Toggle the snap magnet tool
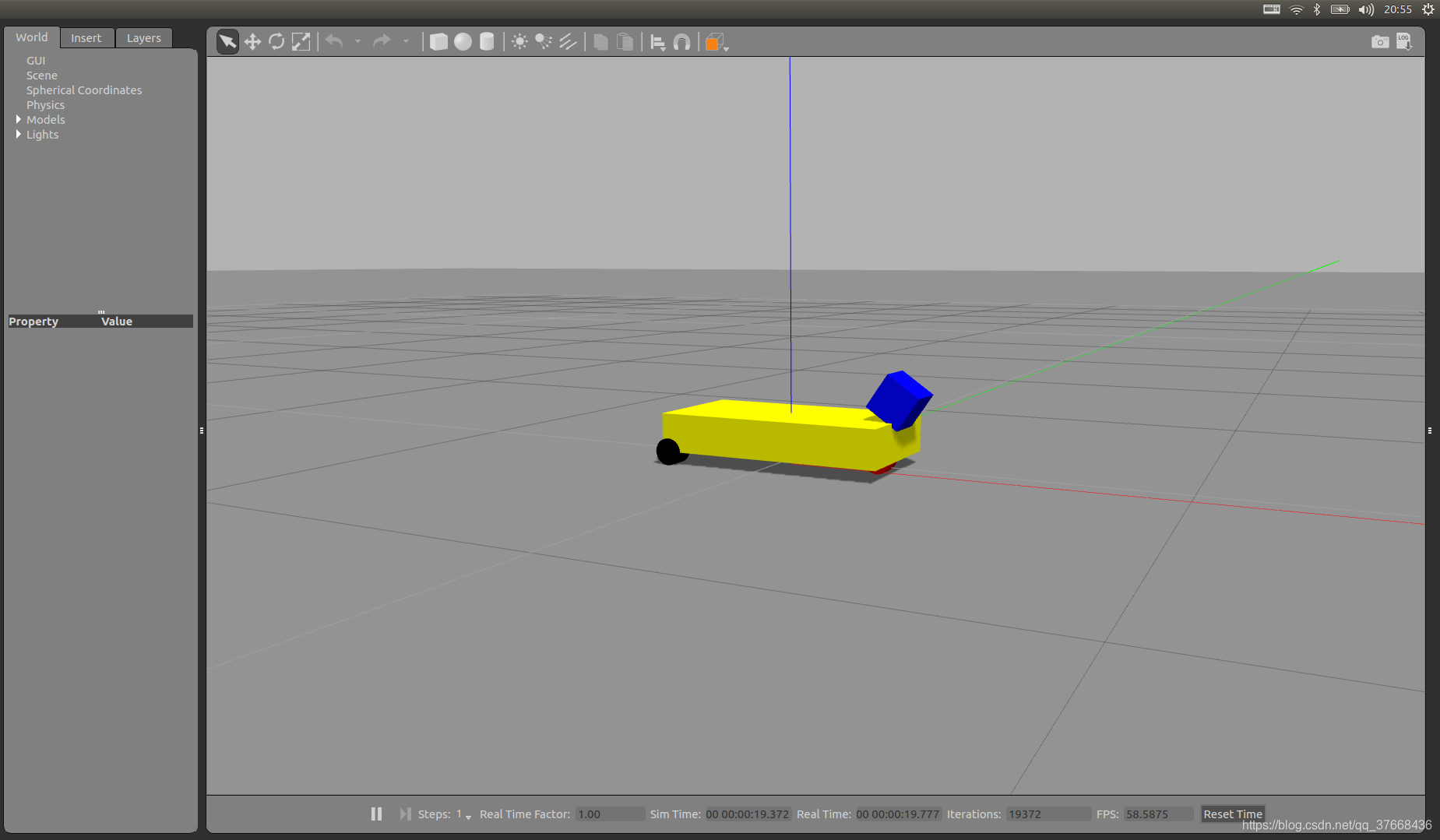This screenshot has width=1440, height=840. click(x=681, y=41)
